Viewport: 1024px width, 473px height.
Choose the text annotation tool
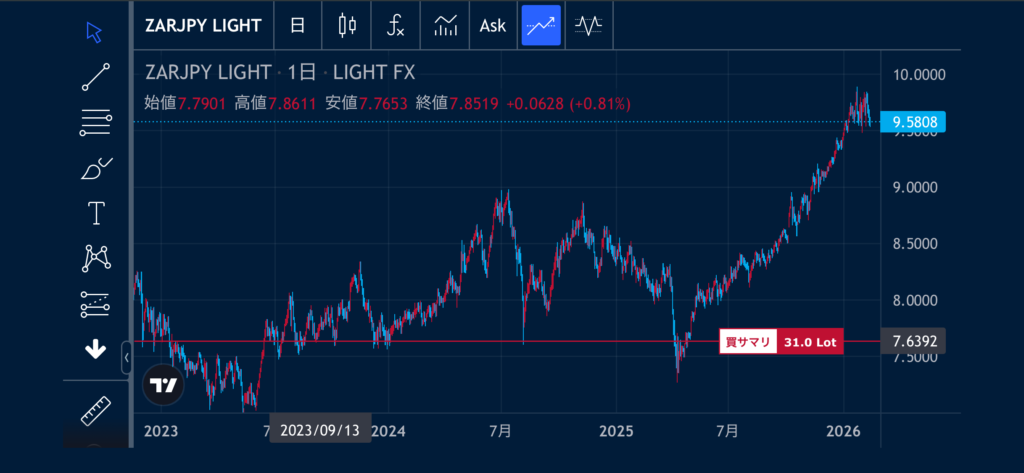(x=95, y=213)
